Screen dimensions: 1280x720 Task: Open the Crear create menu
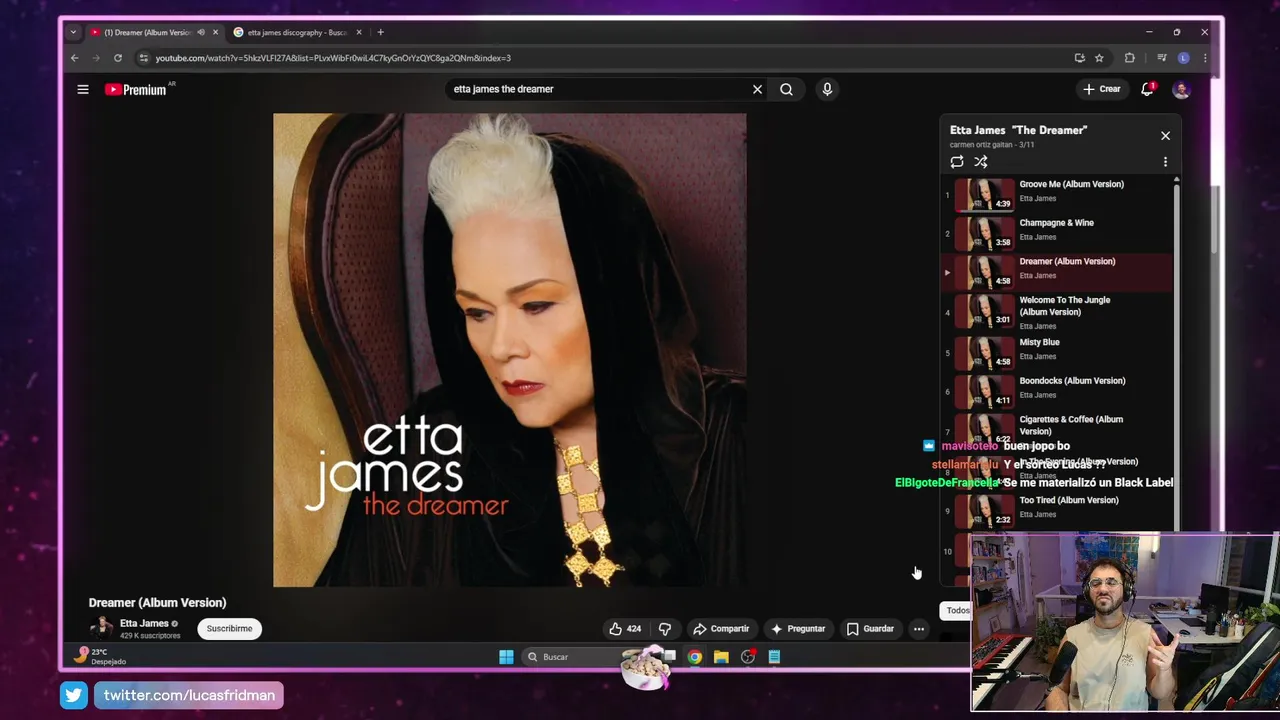pyautogui.click(x=1102, y=89)
